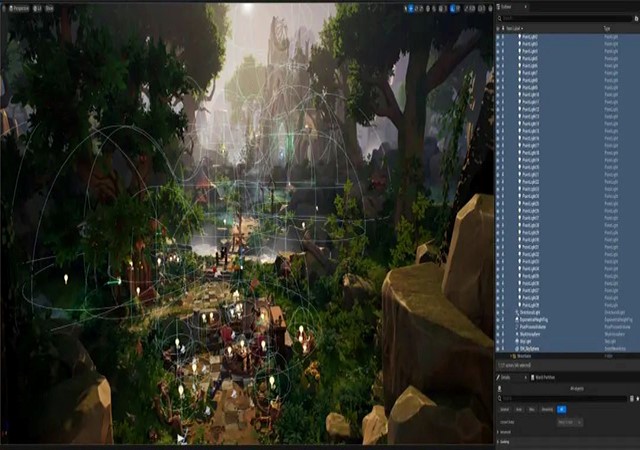Click the DirectionalLight actor type icon

tap(517, 312)
